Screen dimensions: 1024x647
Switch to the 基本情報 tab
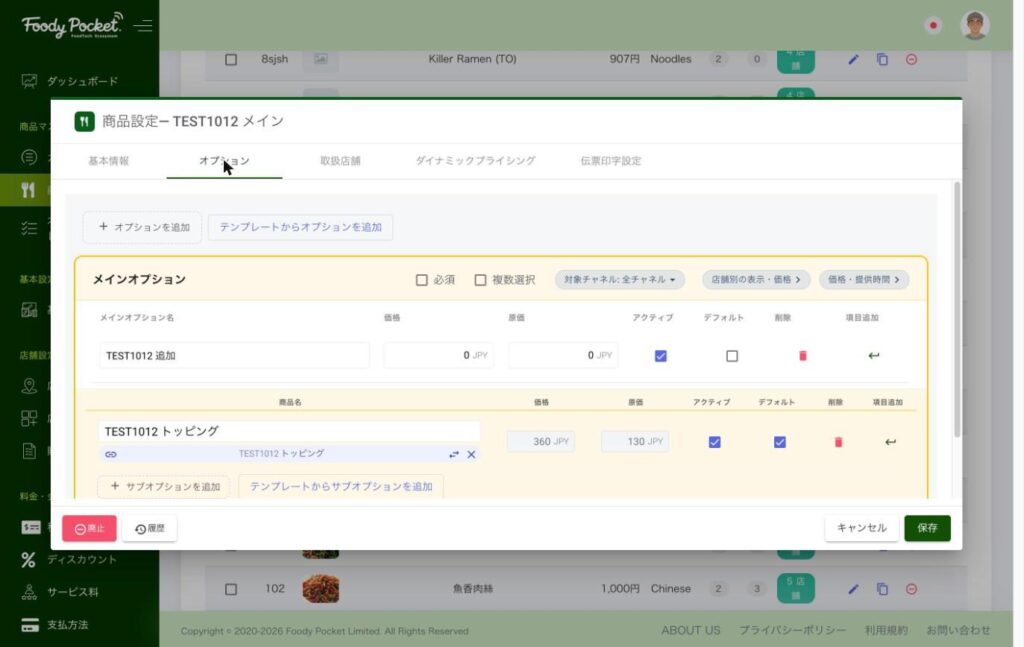tap(108, 161)
